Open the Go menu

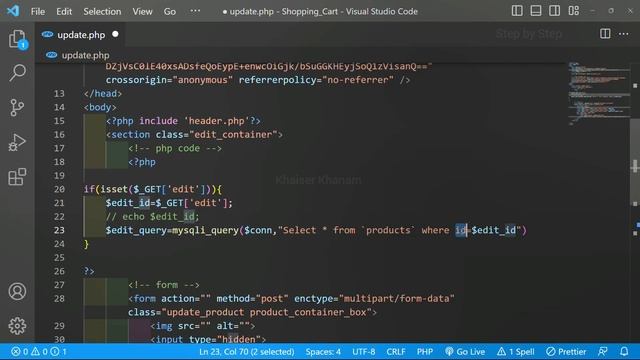pos(170,11)
